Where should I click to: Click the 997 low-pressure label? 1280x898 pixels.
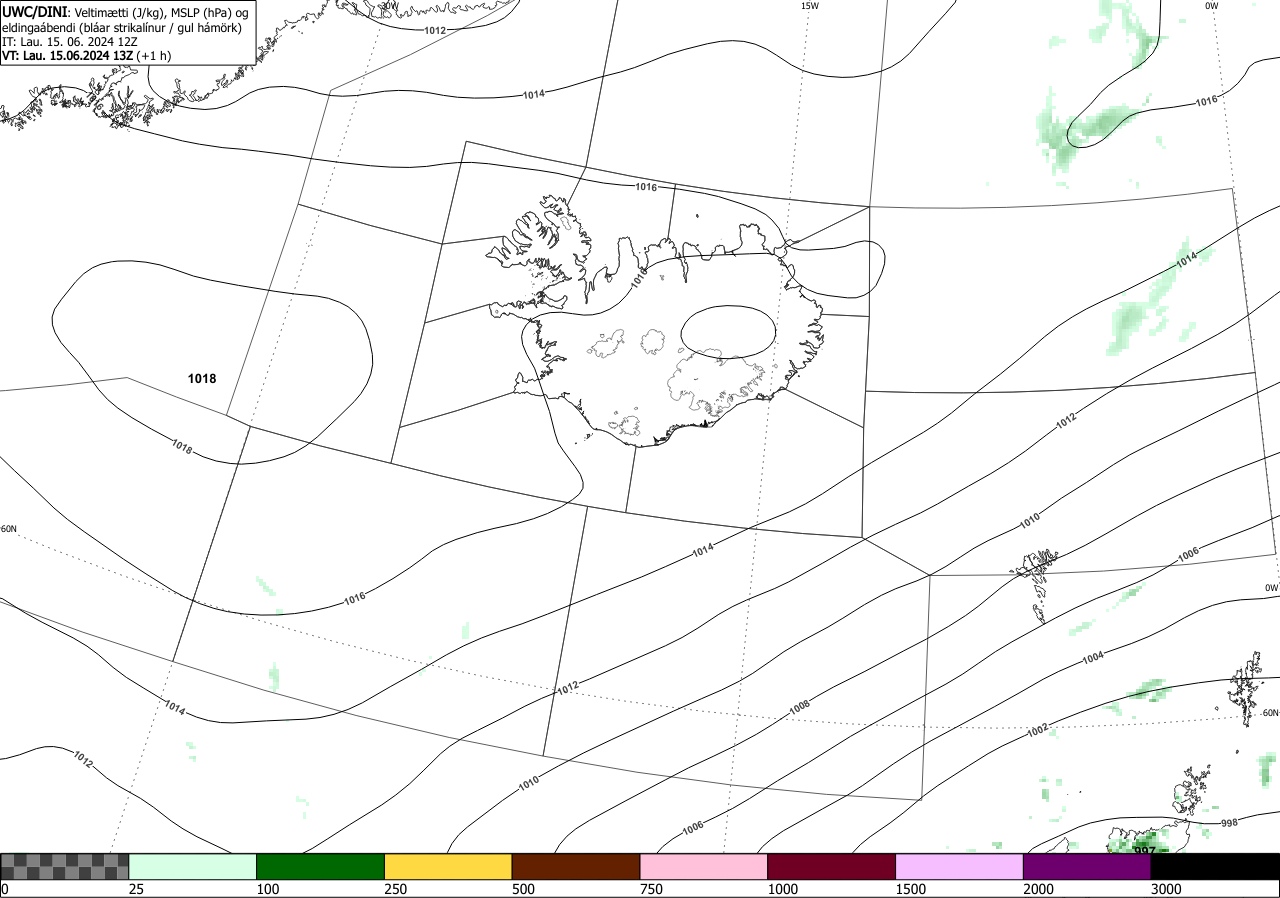(1145, 851)
